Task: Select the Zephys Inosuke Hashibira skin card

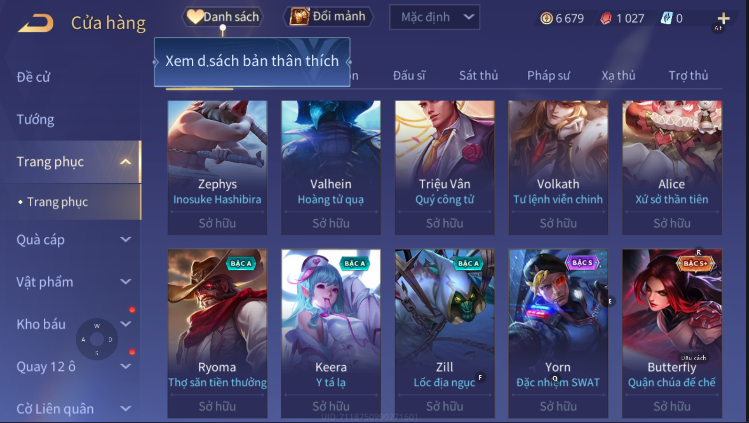Action: point(217,168)
